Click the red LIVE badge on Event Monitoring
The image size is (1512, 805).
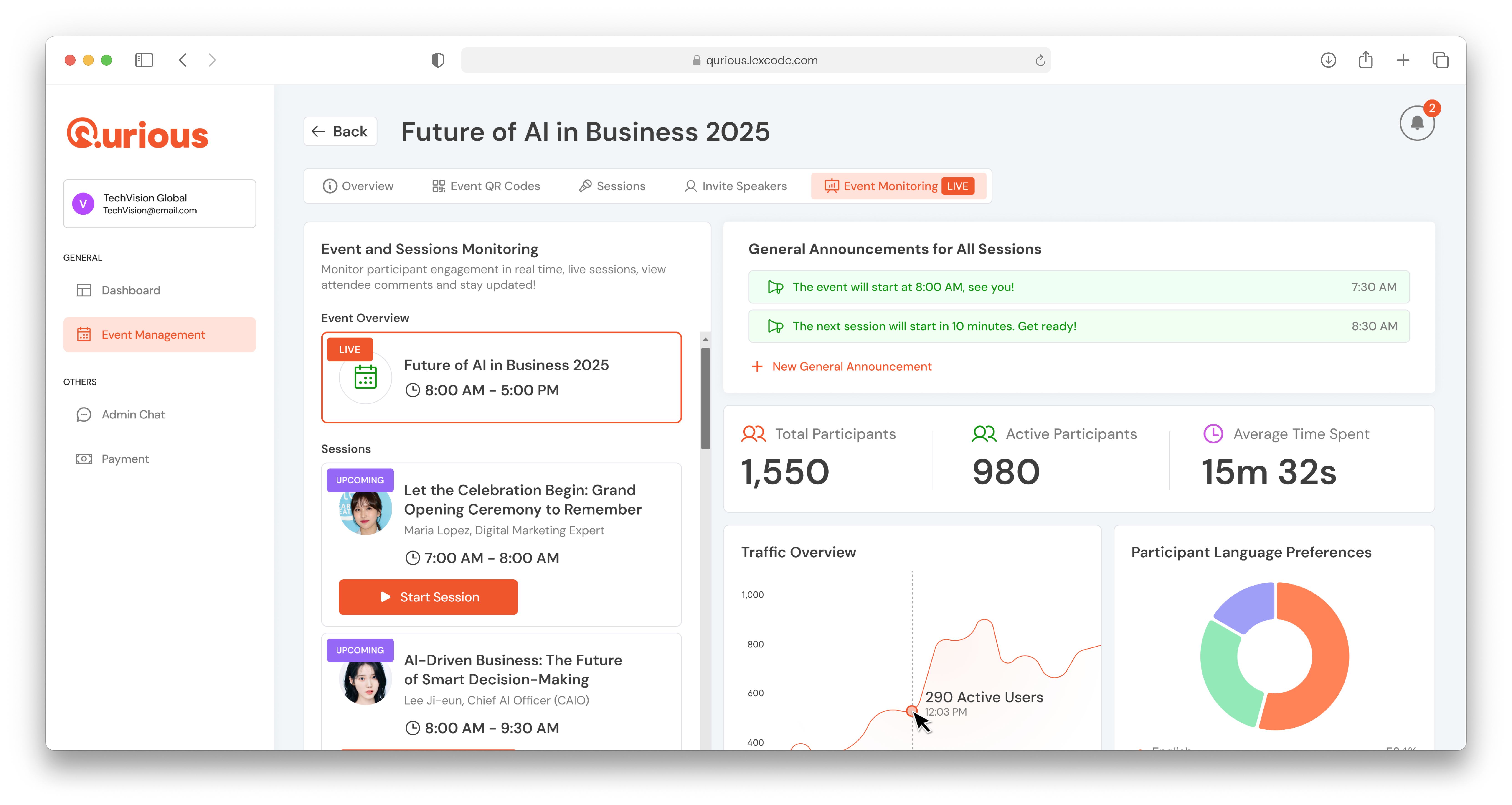point(957,186)
